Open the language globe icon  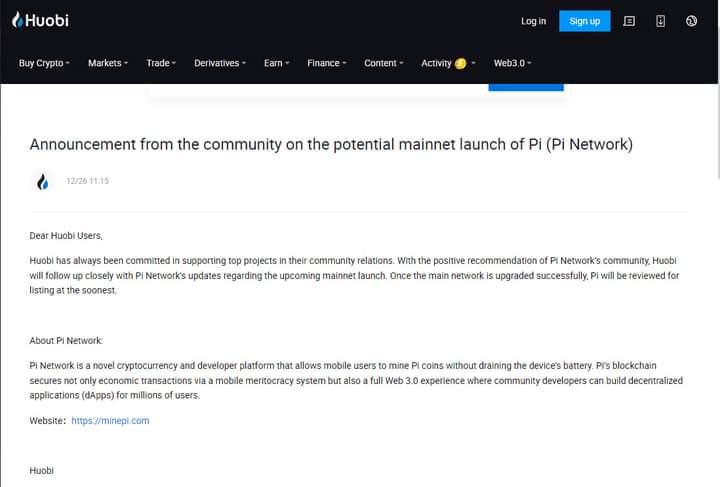point(692,21)
